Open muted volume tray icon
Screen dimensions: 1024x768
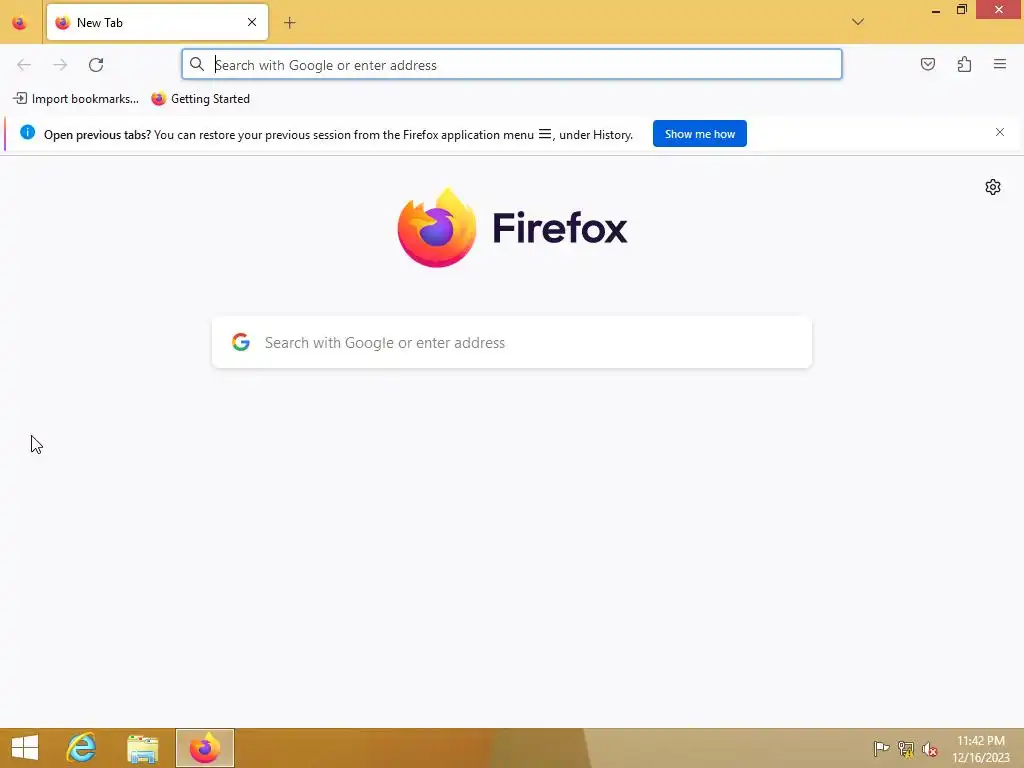pos(930,749)
